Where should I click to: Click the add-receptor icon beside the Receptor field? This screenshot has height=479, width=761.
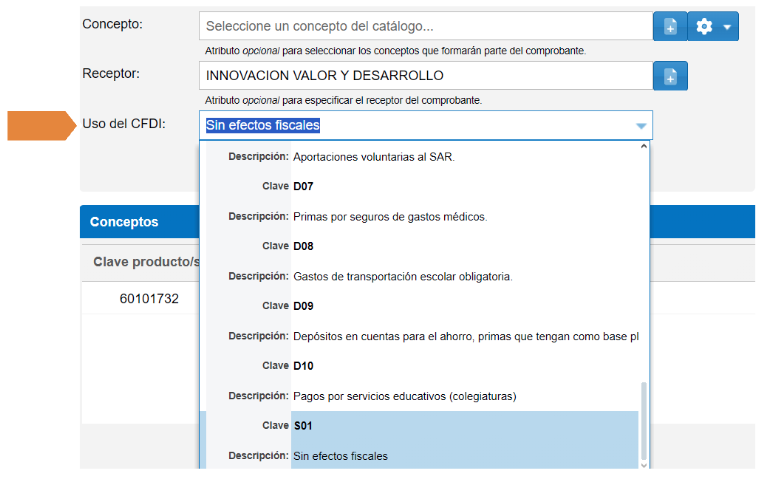pyautogui.click(x=670, y=76)
